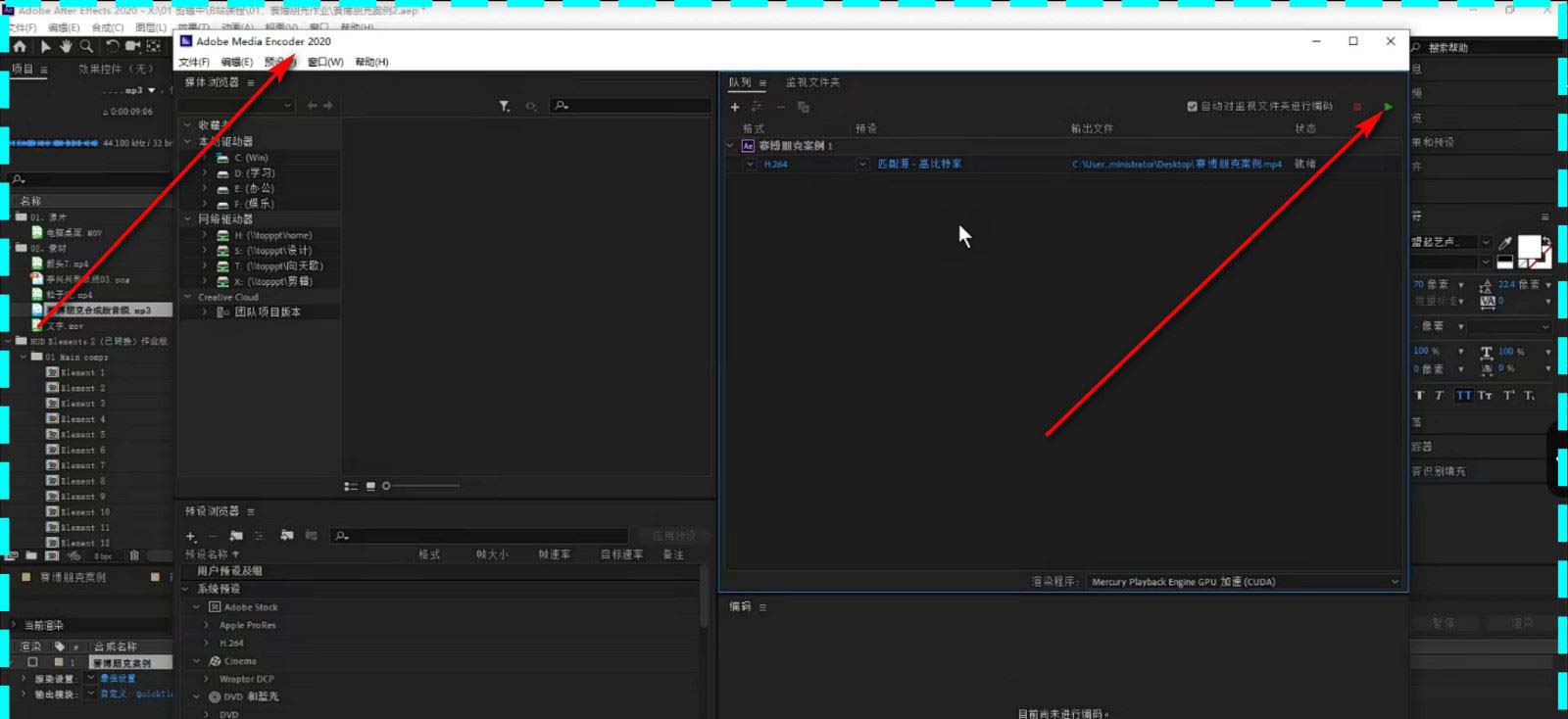Screen dimensions: 1568x719
Task: Toggle auto-encode watch folders checkbox
Action: pyautogui.click(x=1192, y=107)
